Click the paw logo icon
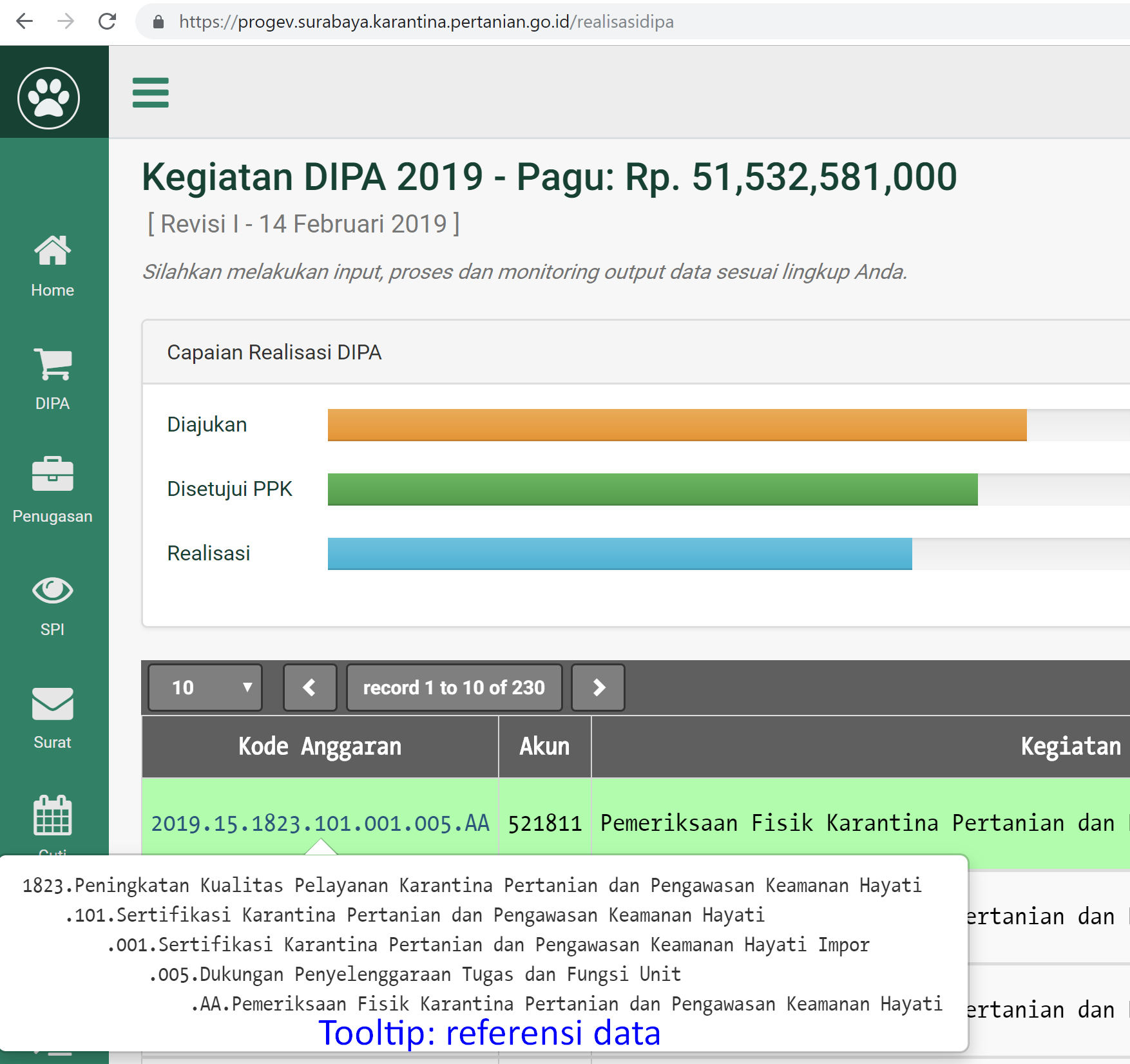1130x1064 pixels. pyautogui.click(x=49, y=98)
